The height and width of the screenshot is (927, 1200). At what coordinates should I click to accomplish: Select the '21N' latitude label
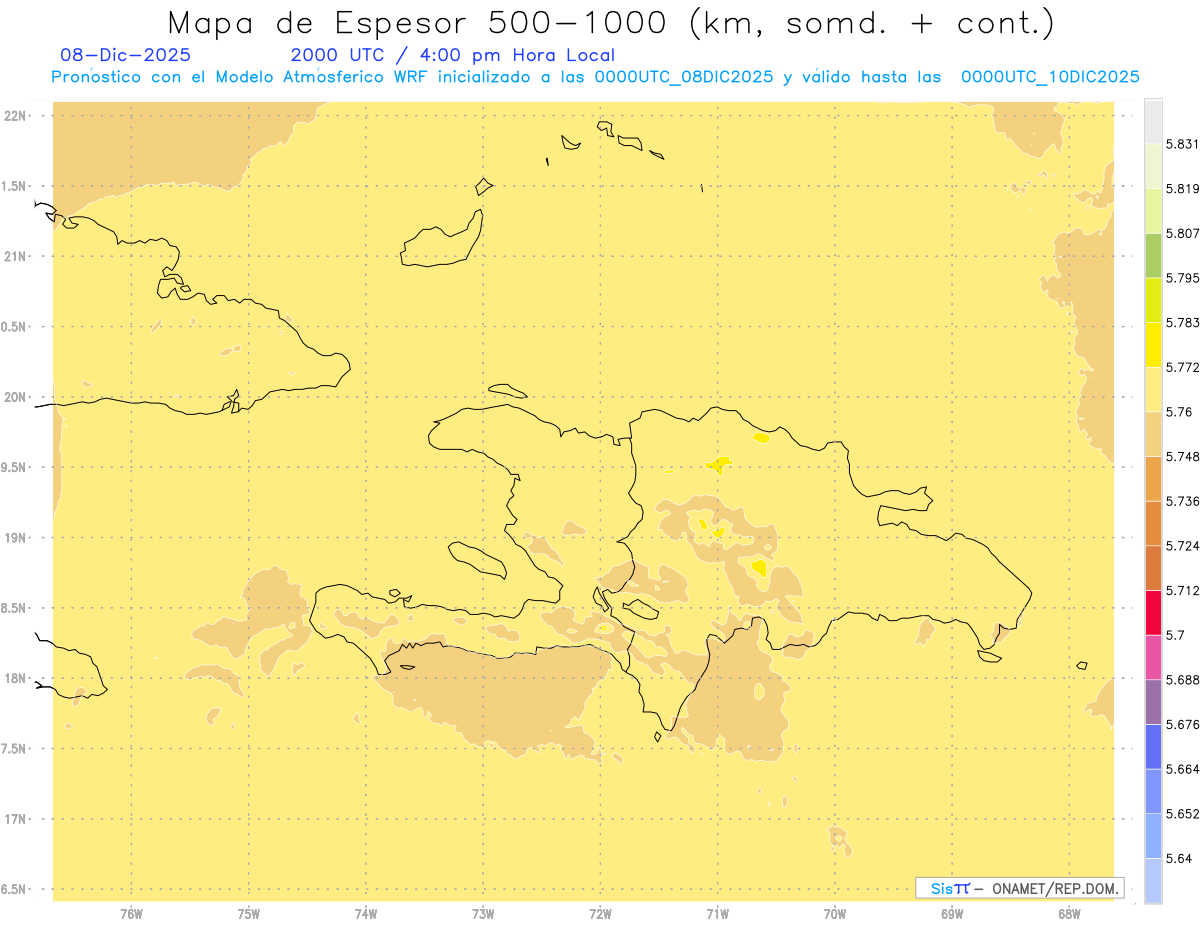point(16,256)
